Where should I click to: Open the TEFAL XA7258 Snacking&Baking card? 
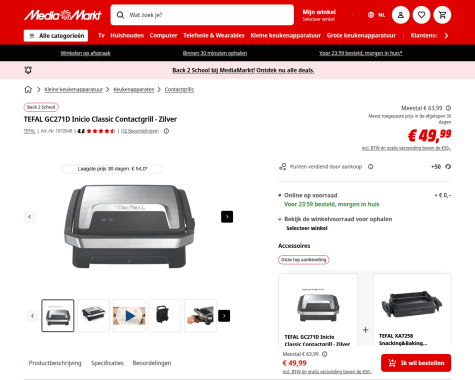[x=412, y=310]
